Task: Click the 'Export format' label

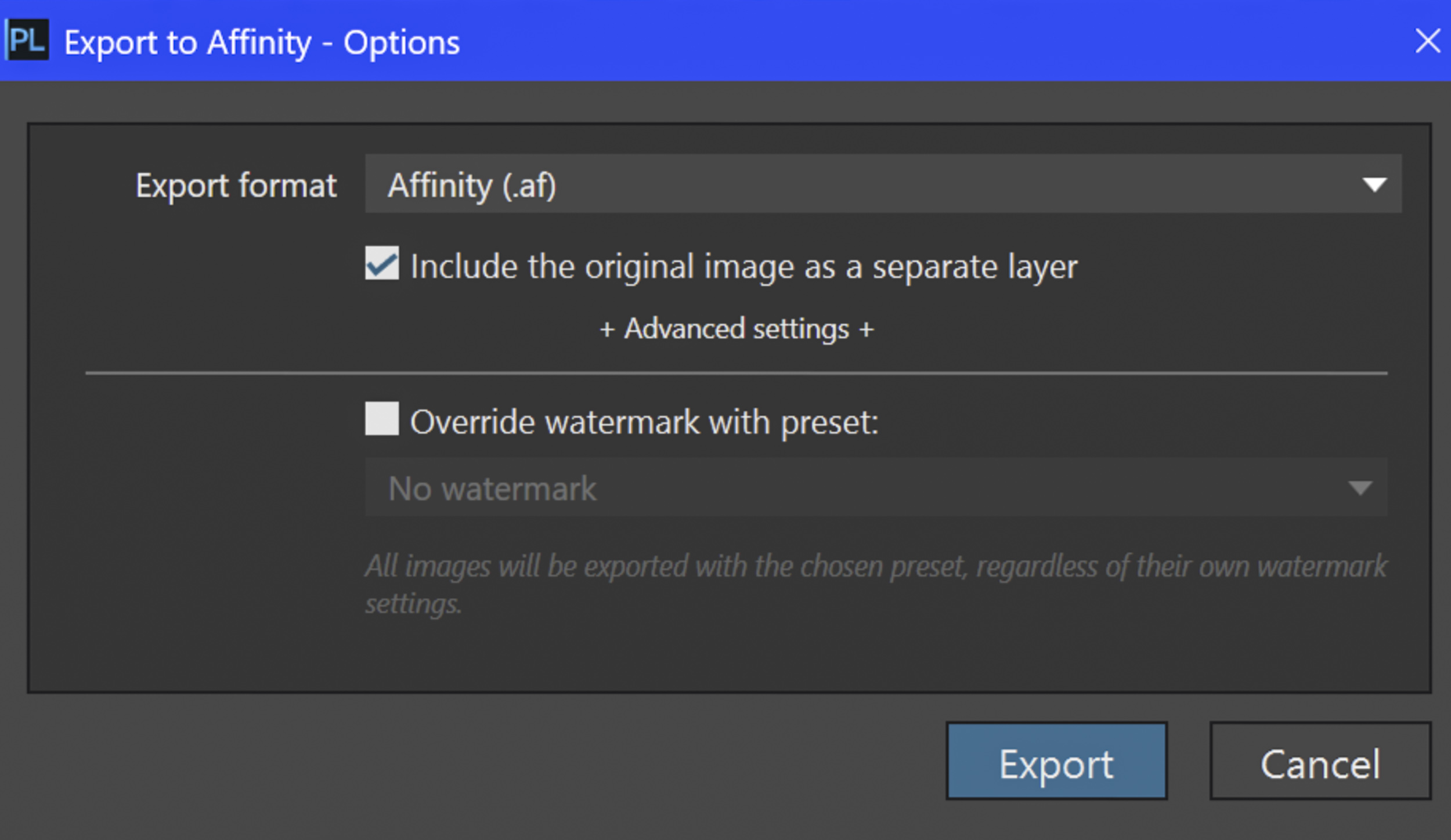Action: click(x=236, y=186)
